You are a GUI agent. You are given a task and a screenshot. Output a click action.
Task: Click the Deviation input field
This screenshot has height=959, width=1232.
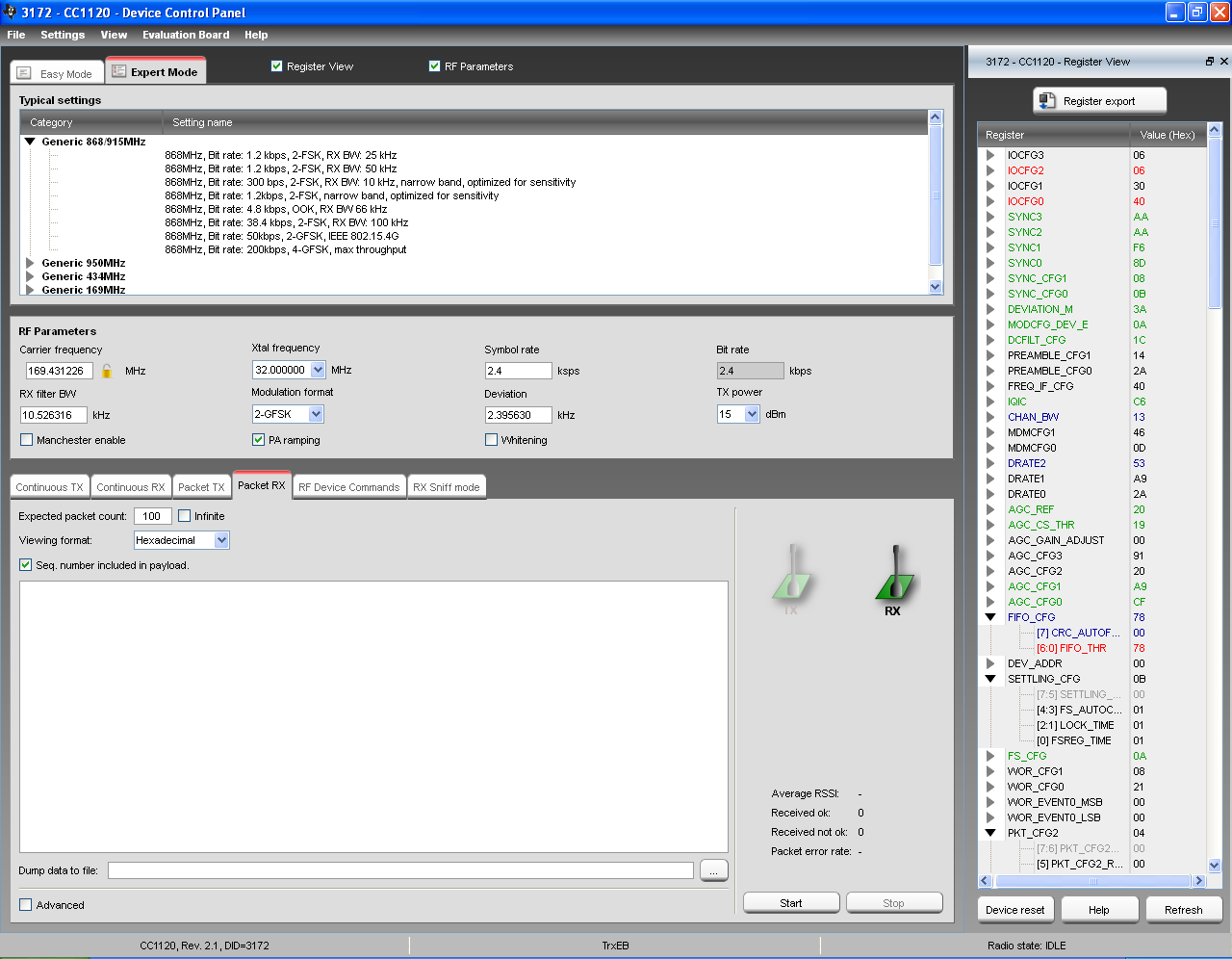(518, 415)
